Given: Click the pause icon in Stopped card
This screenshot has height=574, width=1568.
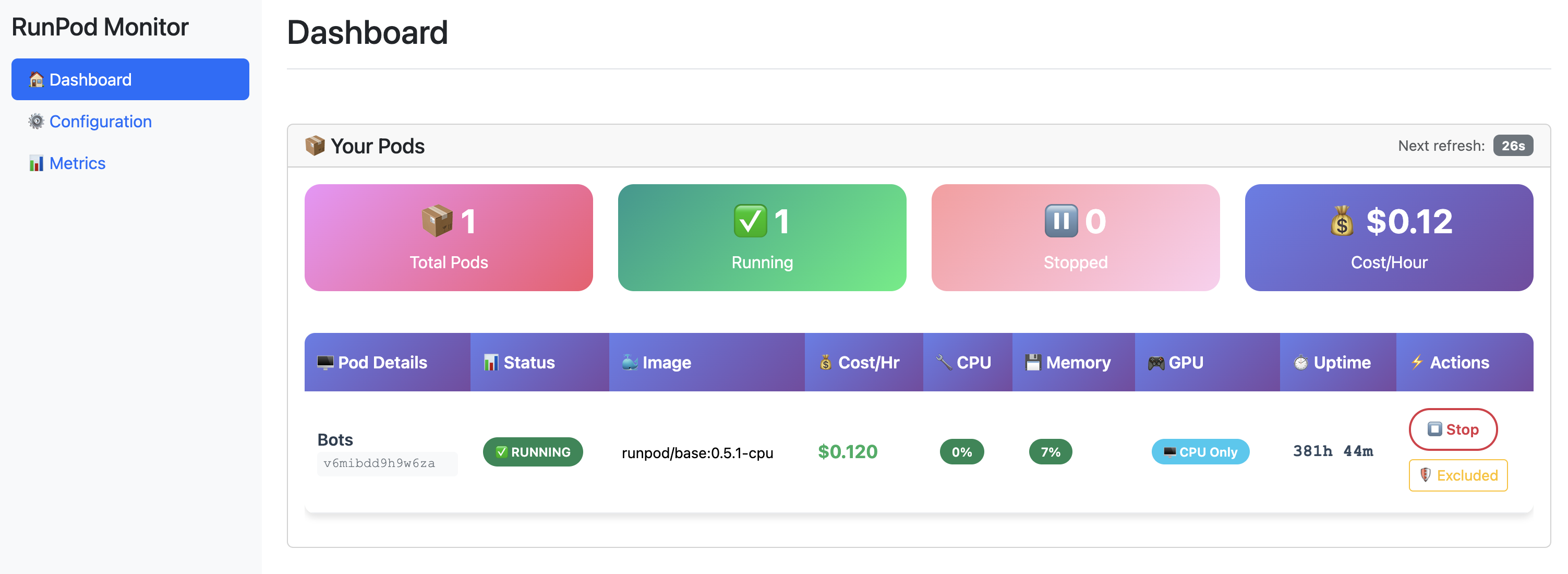Looking at the screenshot, I should (x=1061, y=221).
